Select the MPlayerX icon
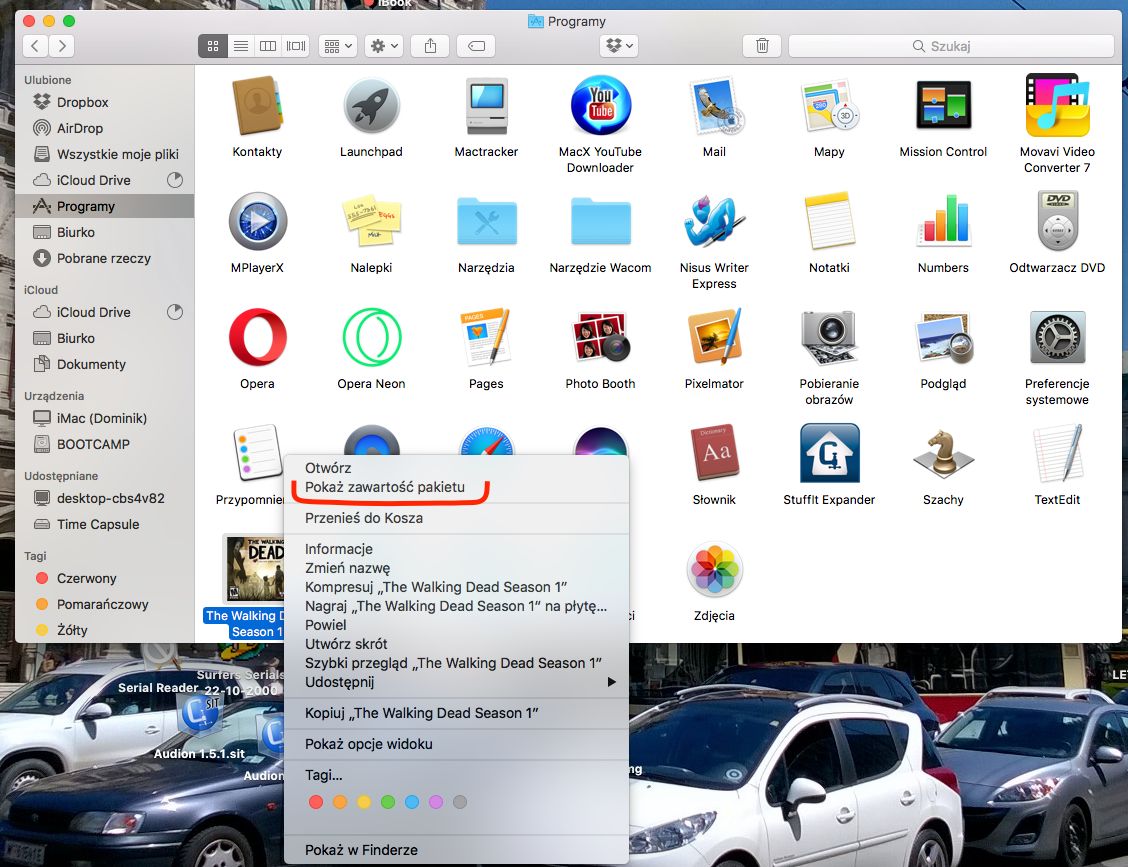Screen dimensions: 1128x867 click(258, 222)
